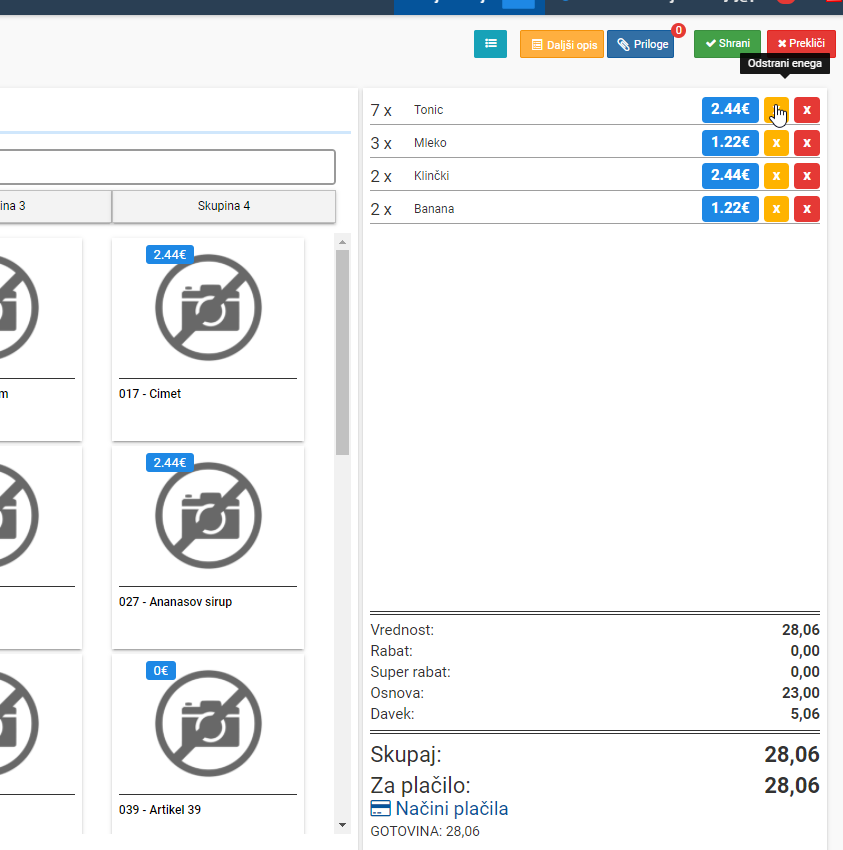This screenshot has width=843, height=850.
Task: Click the Klinčki 2.44€ price button
Action: pos(730,176)
